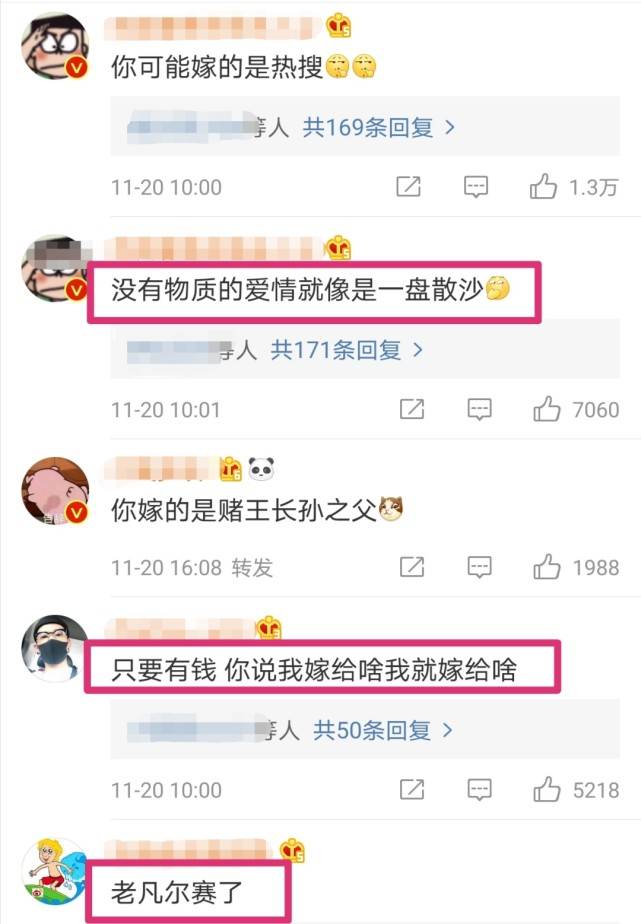Click comment text 老凡尔赛了
This screenshot has height=924, width=641.
tap(177, 892)
